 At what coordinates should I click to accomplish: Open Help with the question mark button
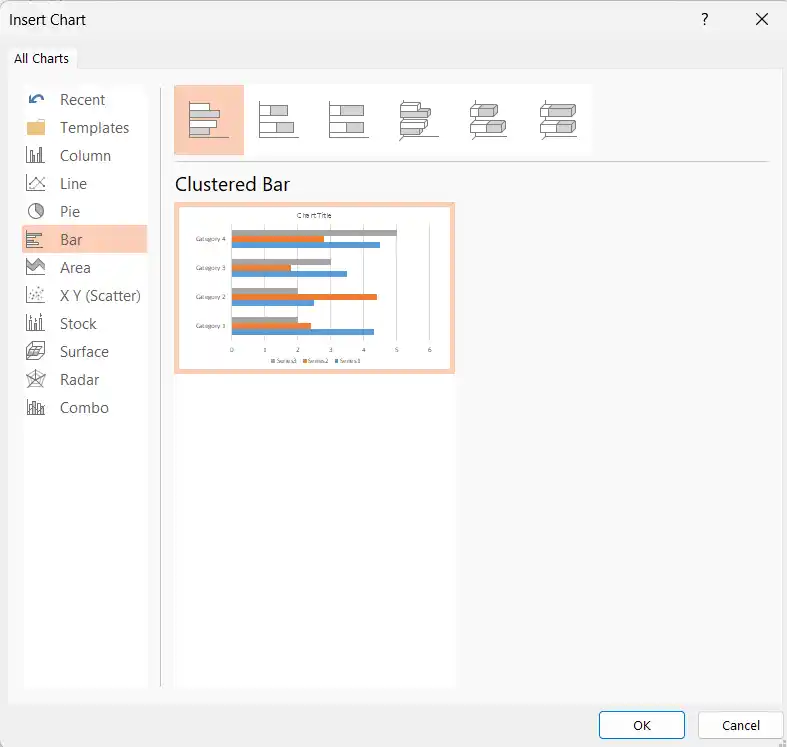(705, 19)
